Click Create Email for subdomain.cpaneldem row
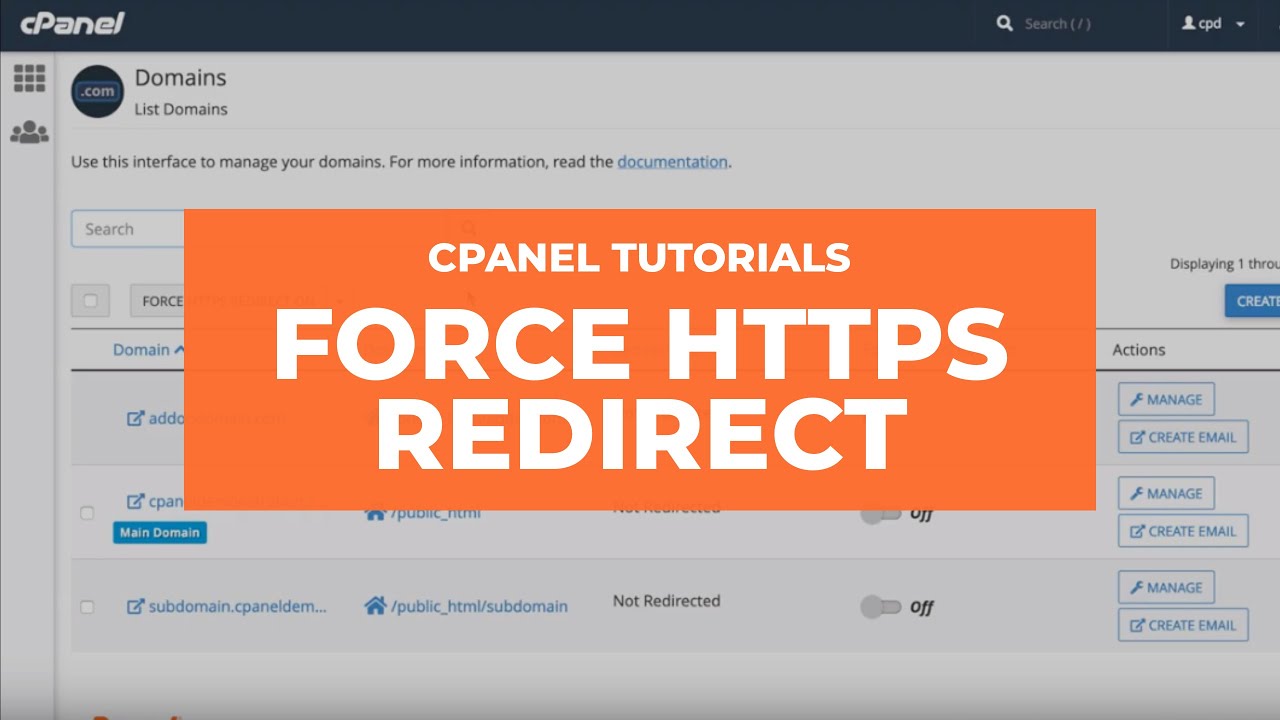Viewport: 1280px width, 720px height. coord(1183,625)
